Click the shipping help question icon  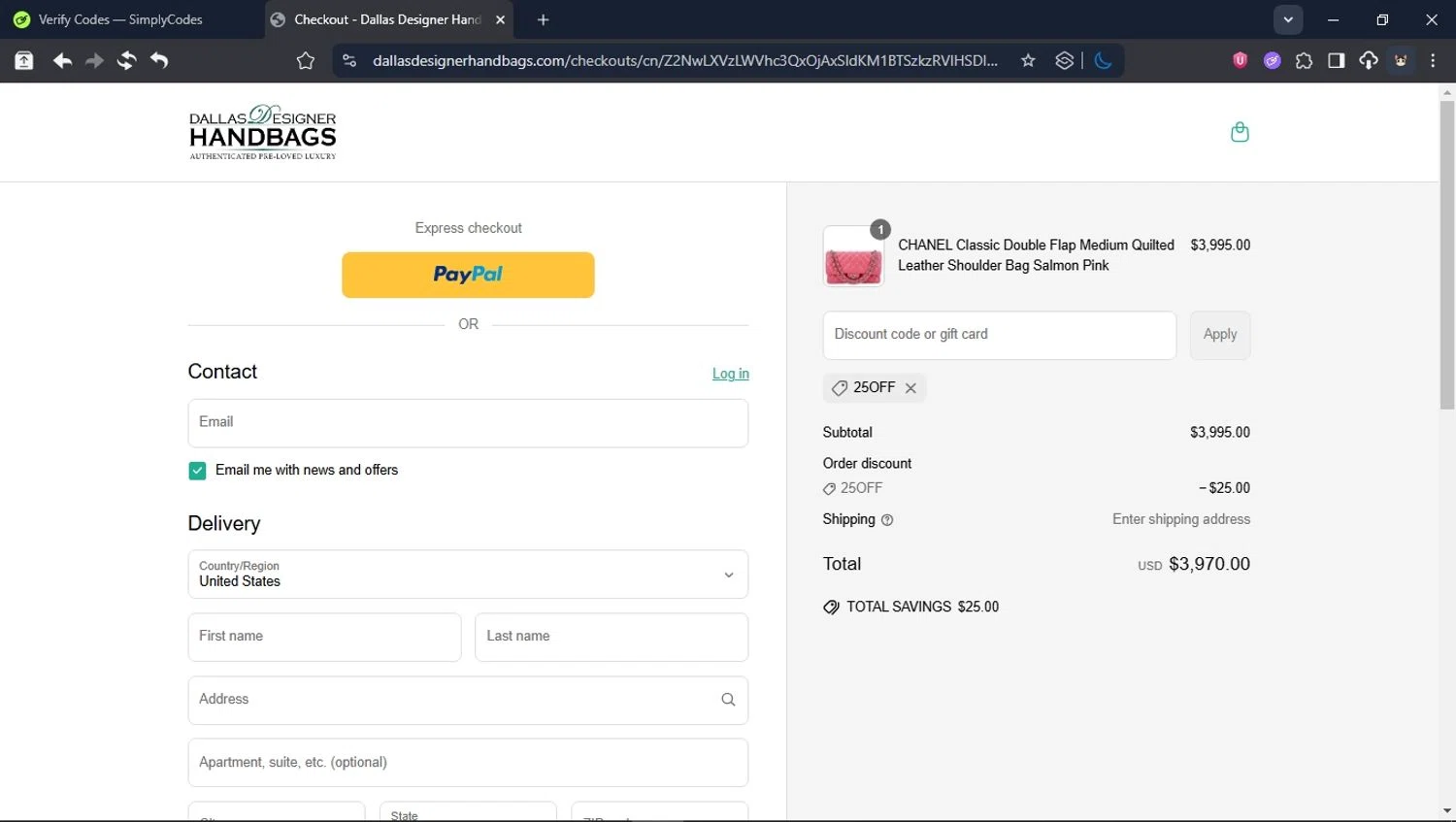[x=886, y=520]
